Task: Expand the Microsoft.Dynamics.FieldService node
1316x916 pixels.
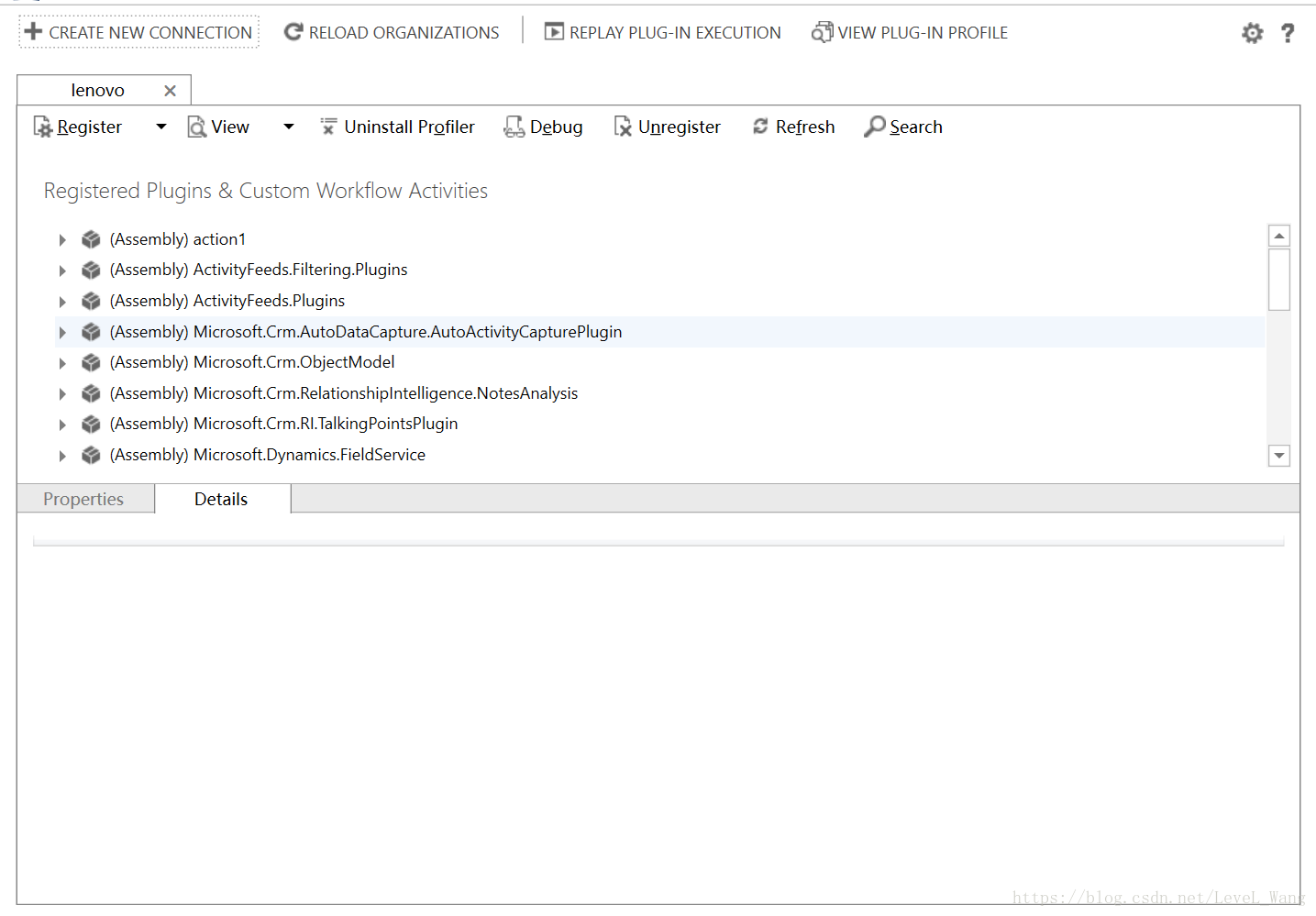Action: (x=62, y=456)
